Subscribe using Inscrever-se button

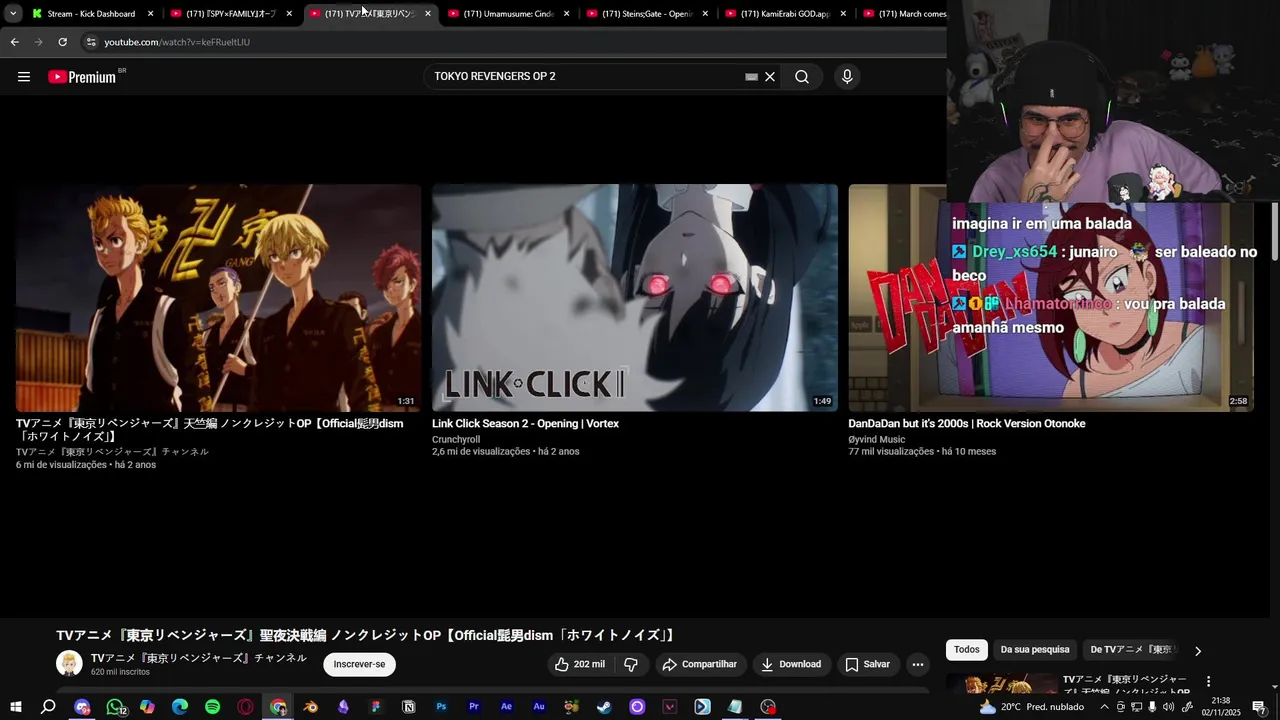point(359,664)
